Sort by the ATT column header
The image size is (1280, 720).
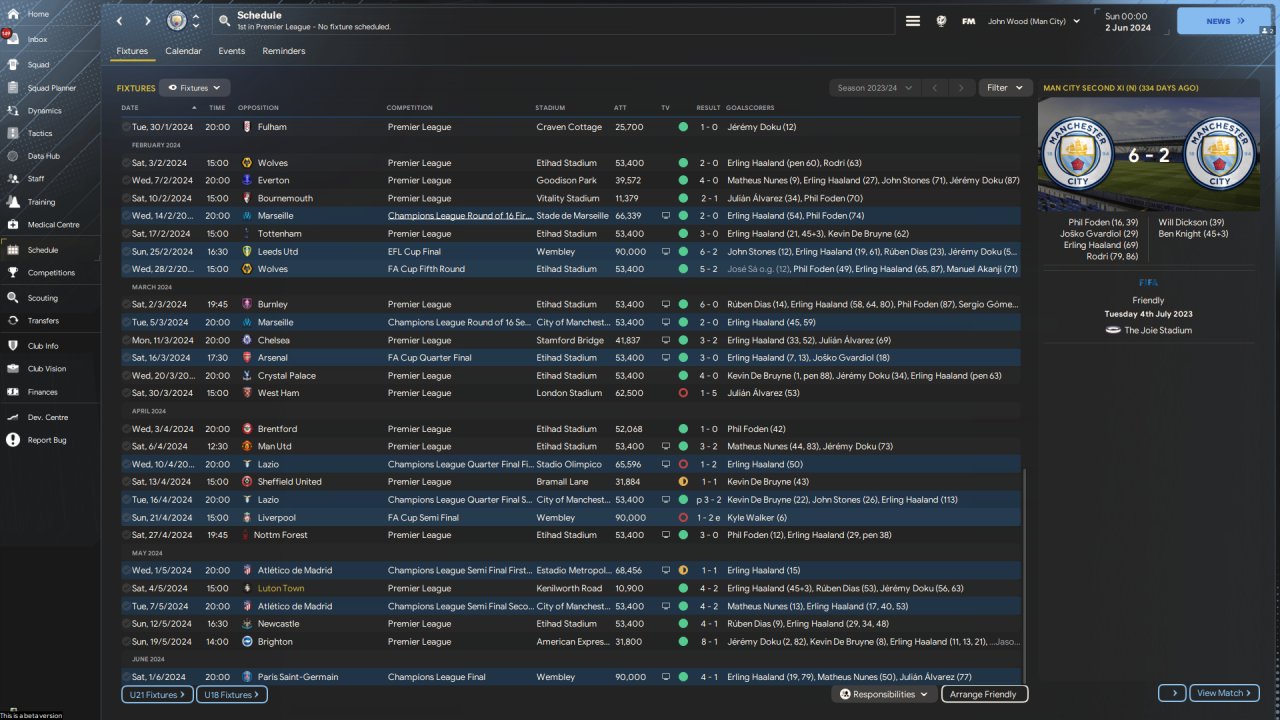coord(620,108)
